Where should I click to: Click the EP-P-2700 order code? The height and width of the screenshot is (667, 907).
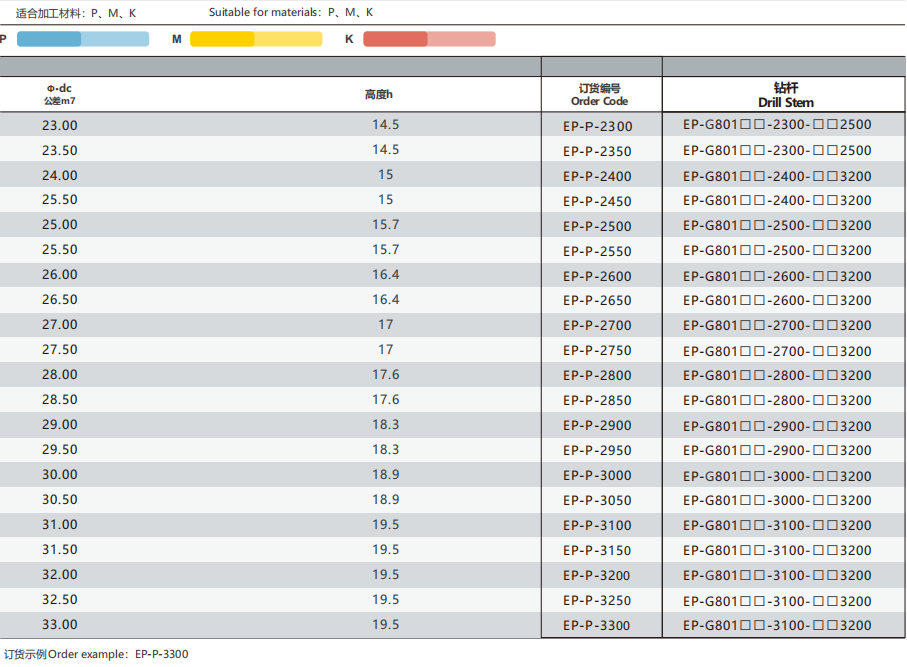pos(597,326)
